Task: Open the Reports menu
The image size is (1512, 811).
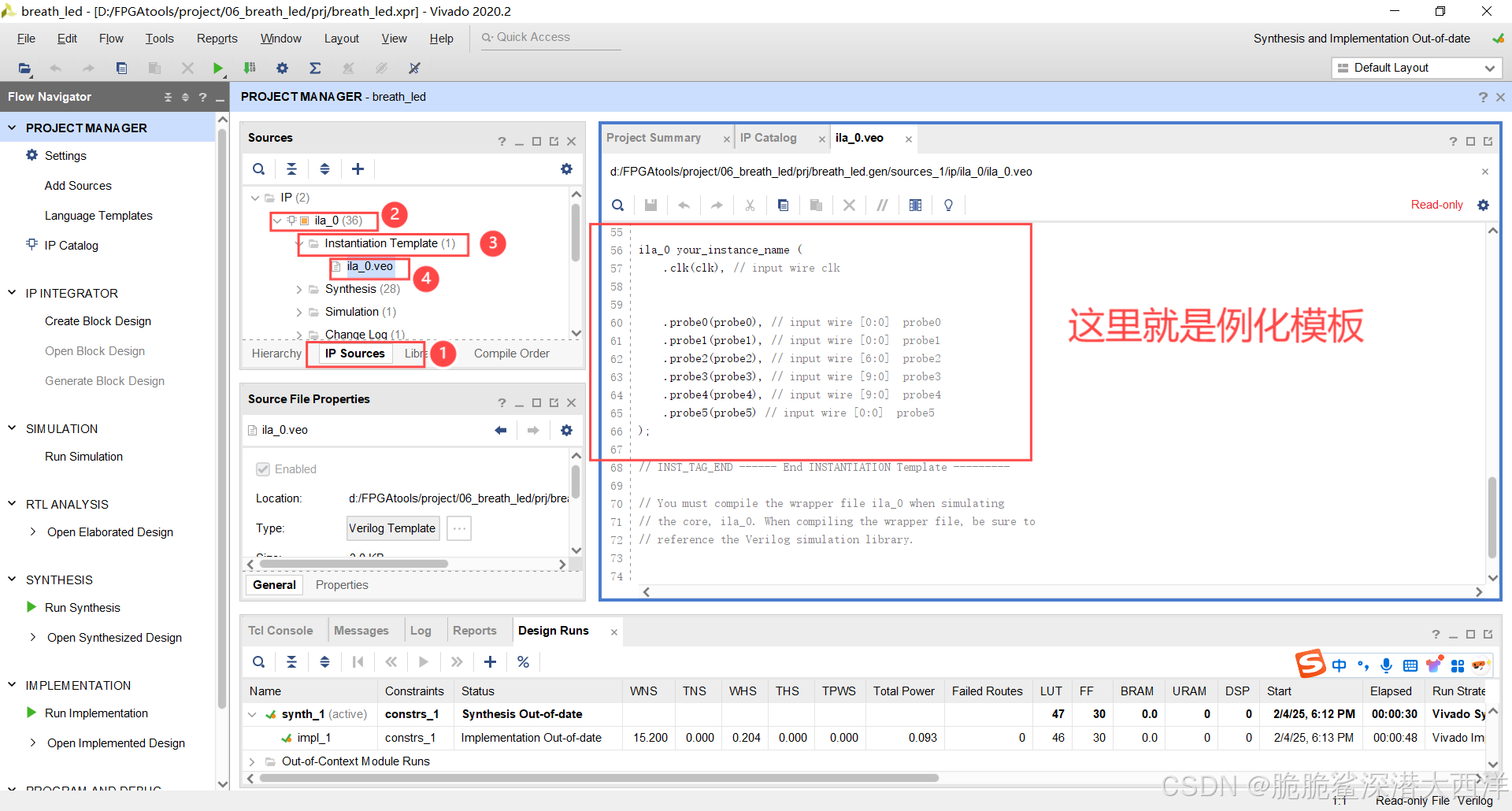Action: coord(217,39)
